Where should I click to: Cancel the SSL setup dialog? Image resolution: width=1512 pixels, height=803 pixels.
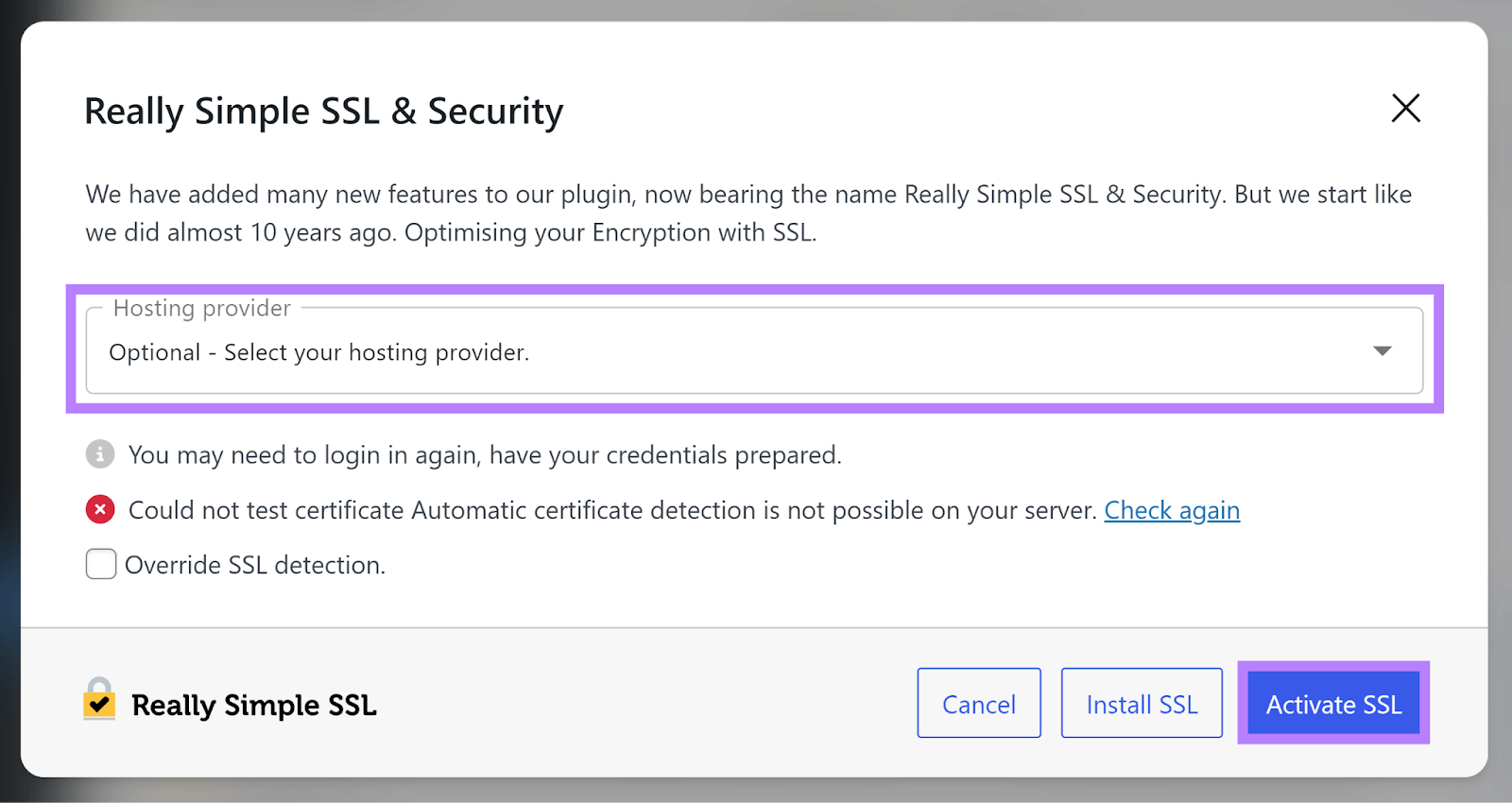coord(978,703)
